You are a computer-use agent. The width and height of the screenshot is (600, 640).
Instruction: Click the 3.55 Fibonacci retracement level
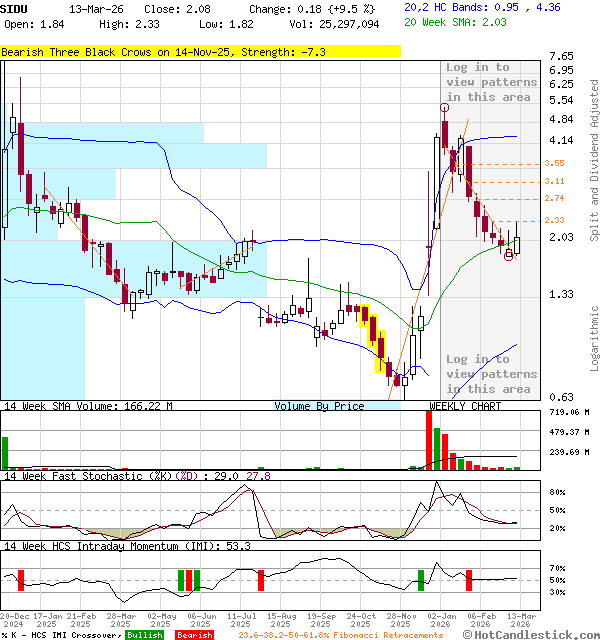coord(554,163)
